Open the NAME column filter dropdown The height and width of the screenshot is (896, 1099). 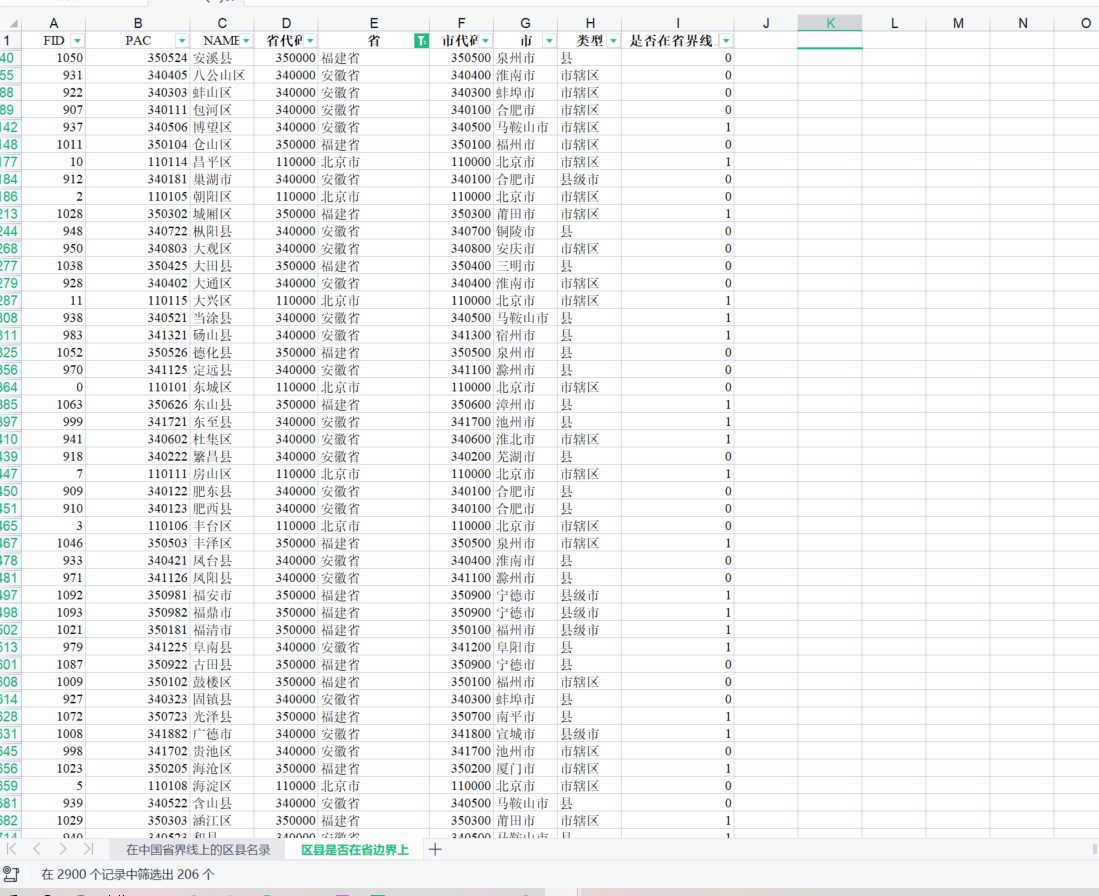[245, 40]
